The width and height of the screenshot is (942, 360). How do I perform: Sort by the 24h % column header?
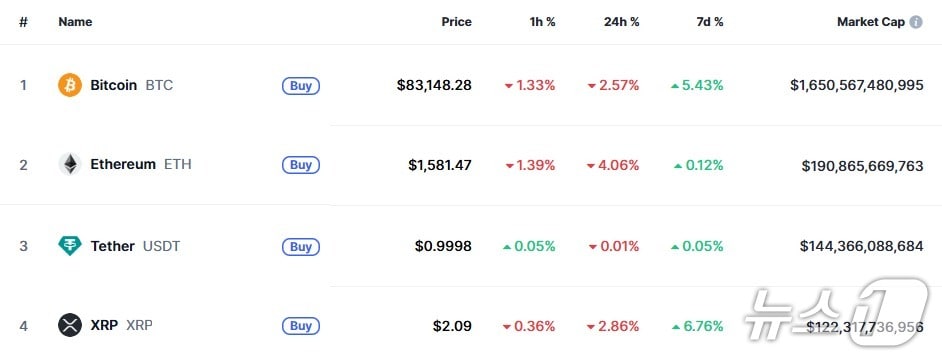622,22
